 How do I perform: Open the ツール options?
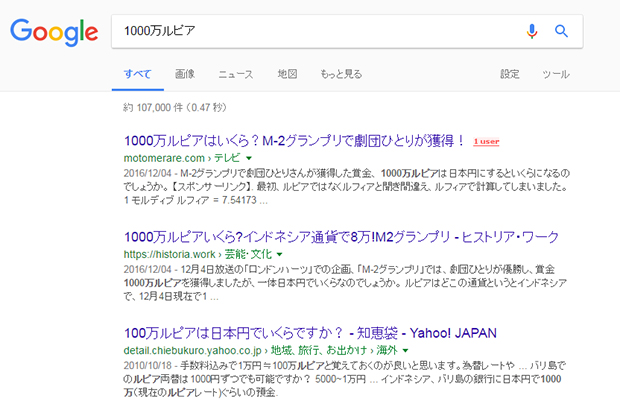556,74
